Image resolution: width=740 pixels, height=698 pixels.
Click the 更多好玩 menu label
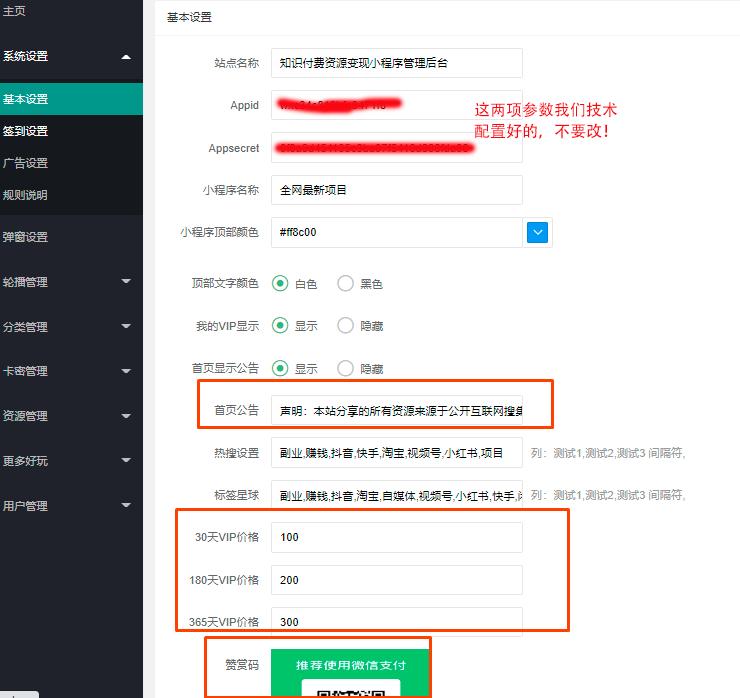click(x=25, y=461)
